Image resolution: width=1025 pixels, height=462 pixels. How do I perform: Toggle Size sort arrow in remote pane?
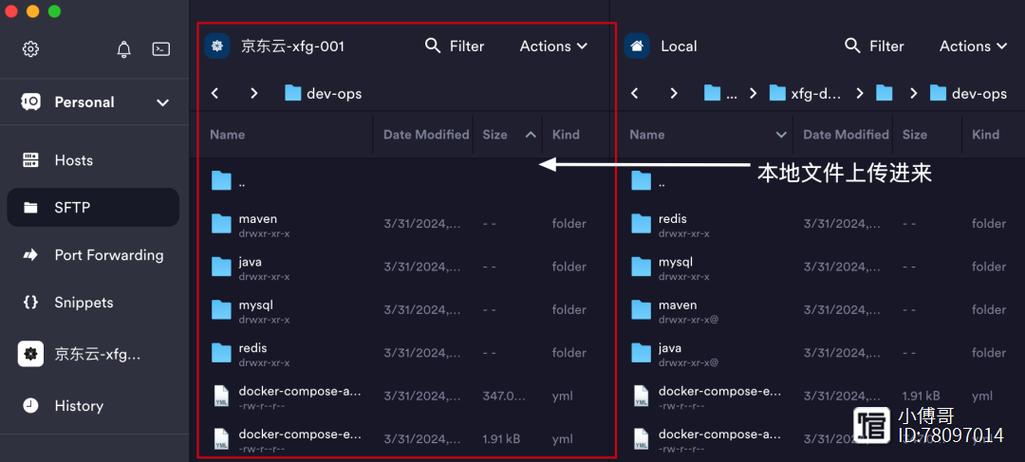click(x=531, y=135)
